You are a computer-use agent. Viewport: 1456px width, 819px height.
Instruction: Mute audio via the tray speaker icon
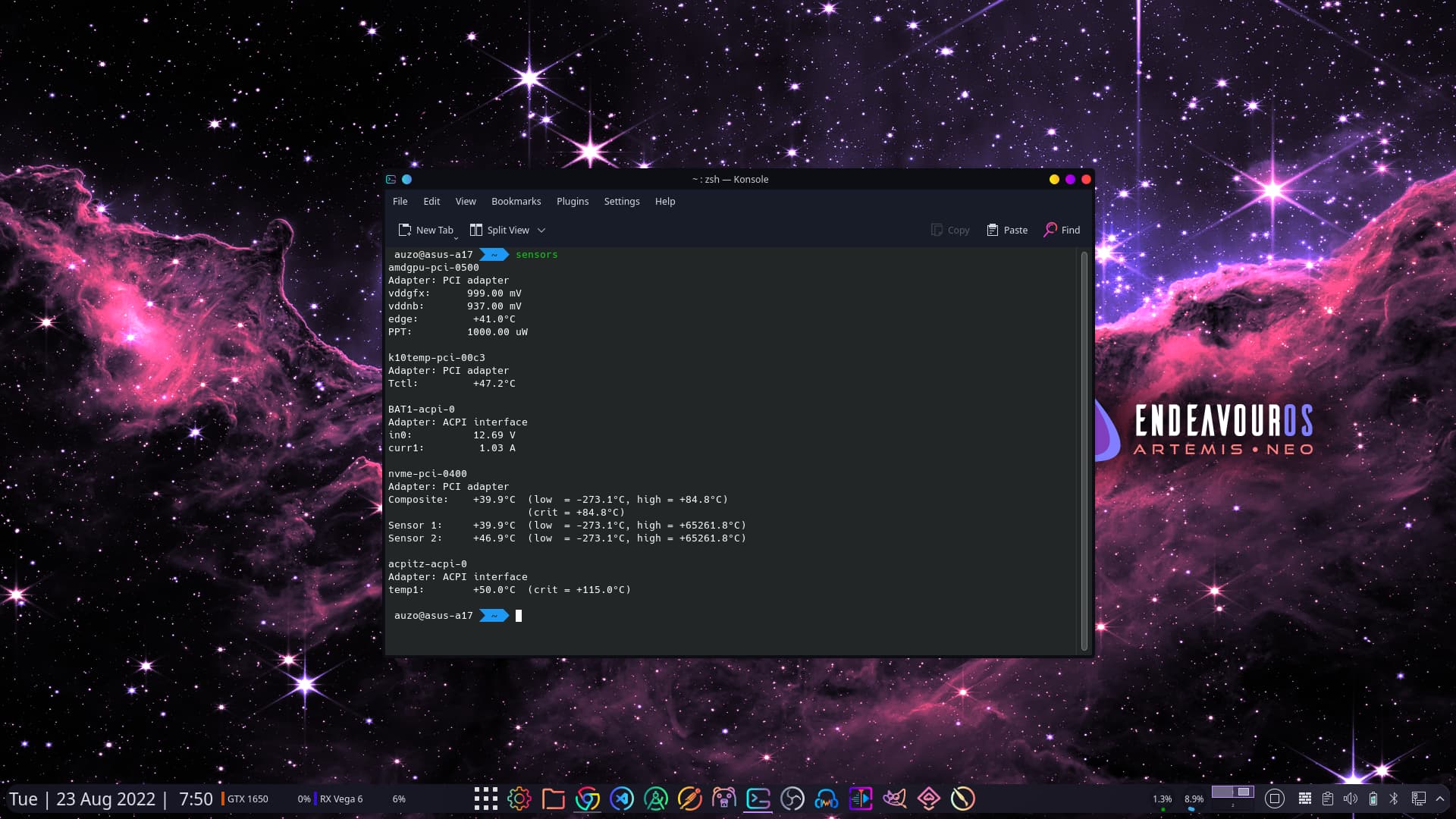pos(1351,798)
